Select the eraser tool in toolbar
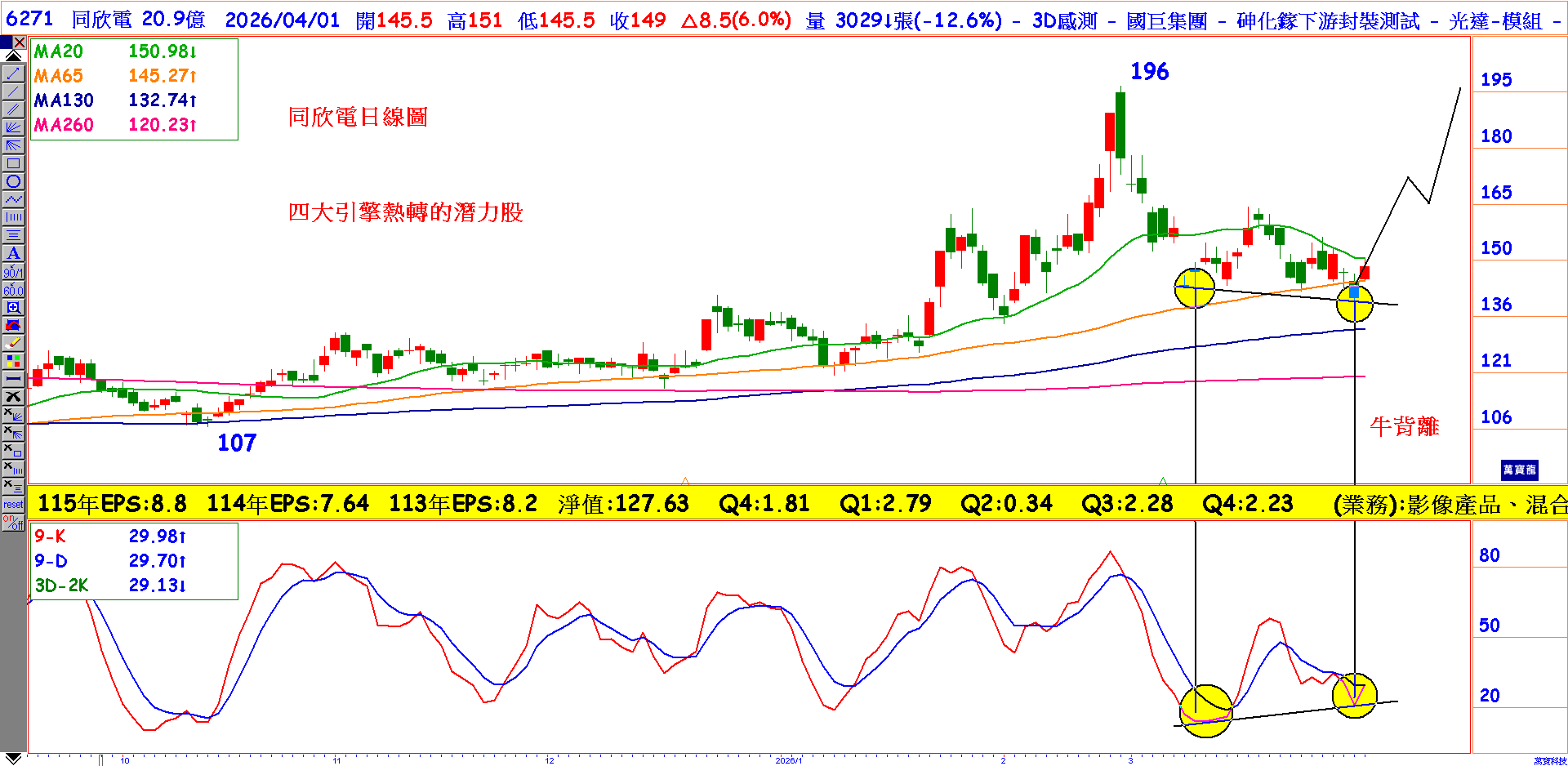 click(13, 343)
